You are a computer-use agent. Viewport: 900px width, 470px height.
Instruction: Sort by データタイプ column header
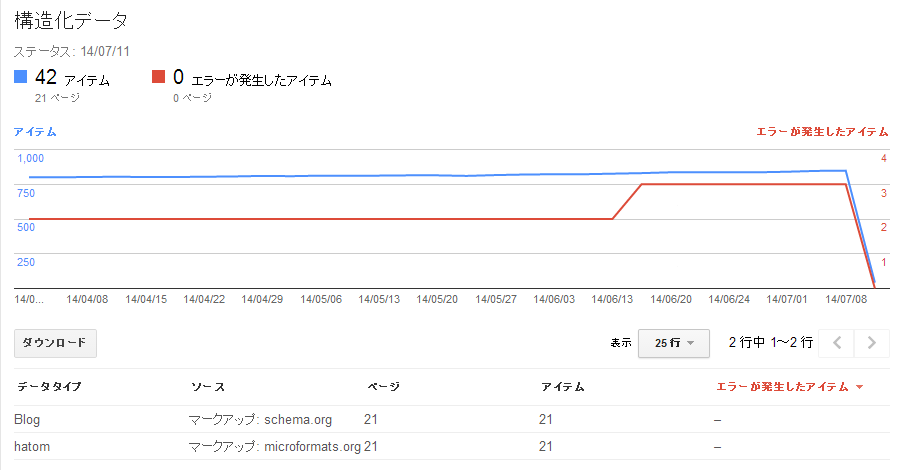(49, 387)
